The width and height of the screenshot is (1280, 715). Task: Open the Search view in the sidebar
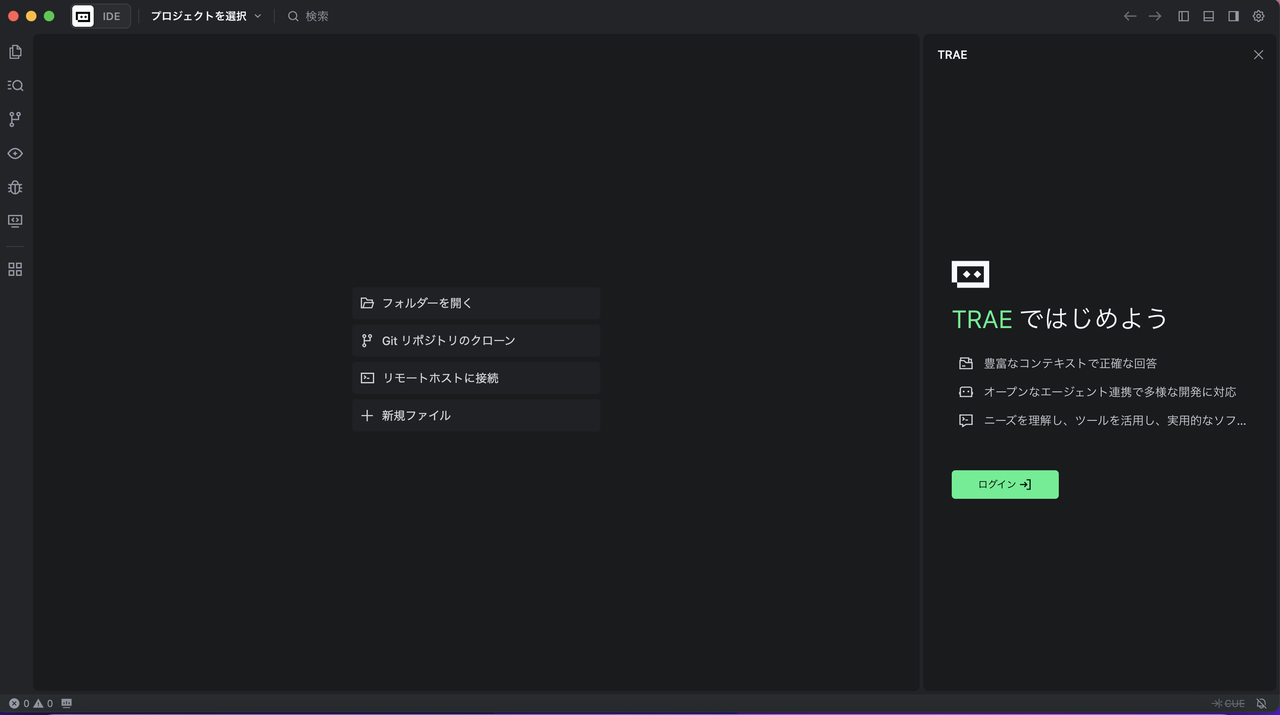(15, 86)
